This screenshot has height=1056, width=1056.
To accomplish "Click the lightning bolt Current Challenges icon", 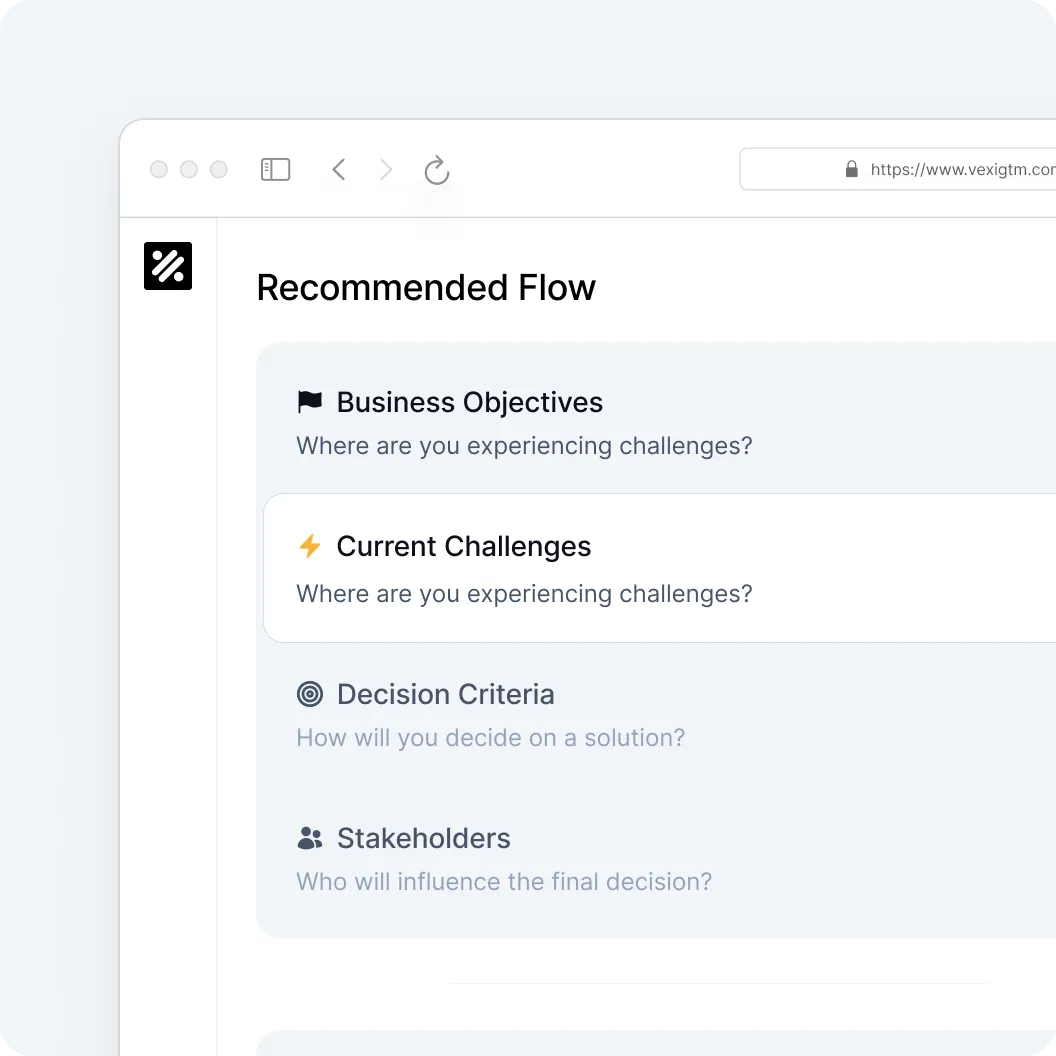I will (310, 546).
